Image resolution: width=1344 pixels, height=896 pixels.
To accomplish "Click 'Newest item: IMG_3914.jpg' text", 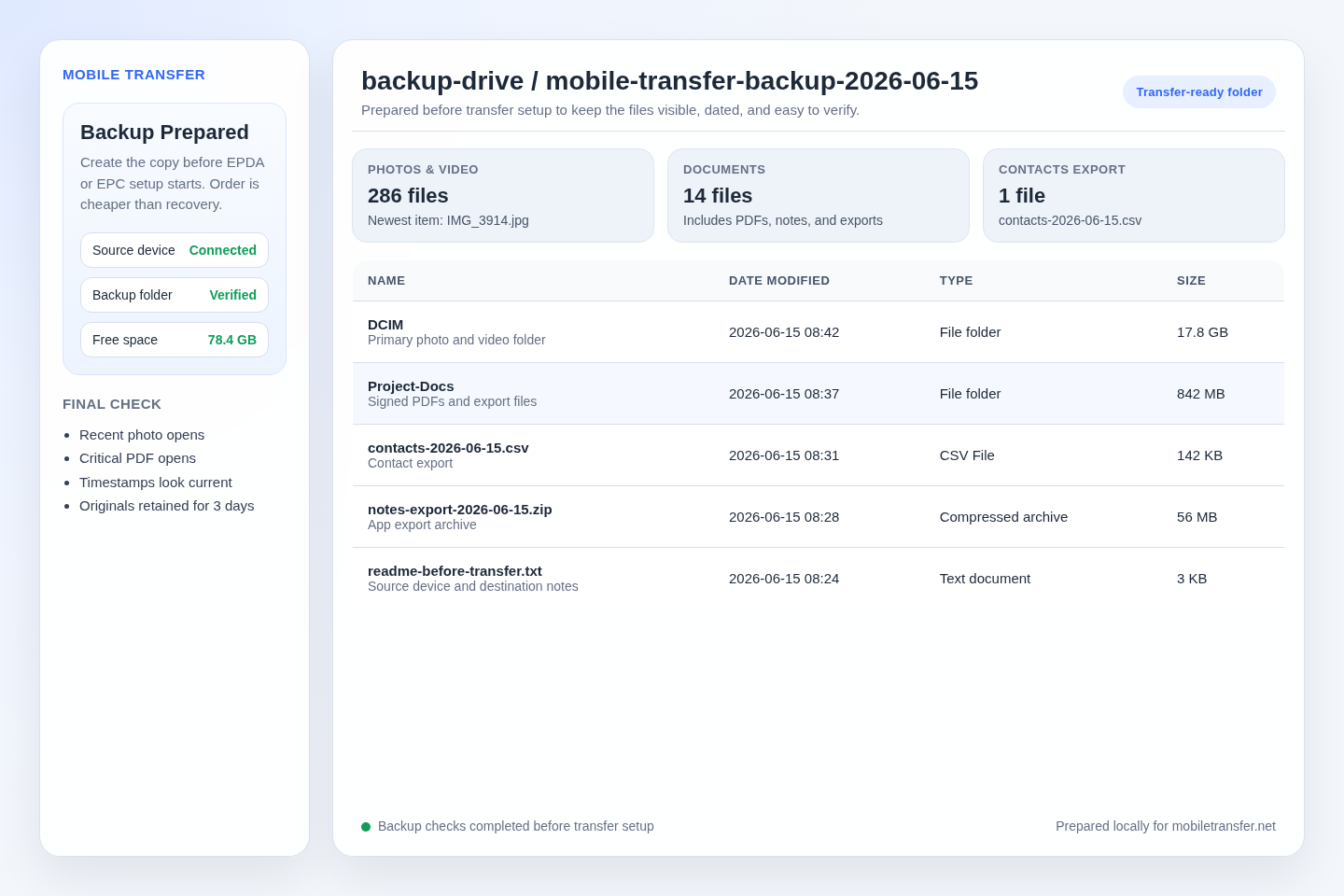I will [x=448, y=220].
